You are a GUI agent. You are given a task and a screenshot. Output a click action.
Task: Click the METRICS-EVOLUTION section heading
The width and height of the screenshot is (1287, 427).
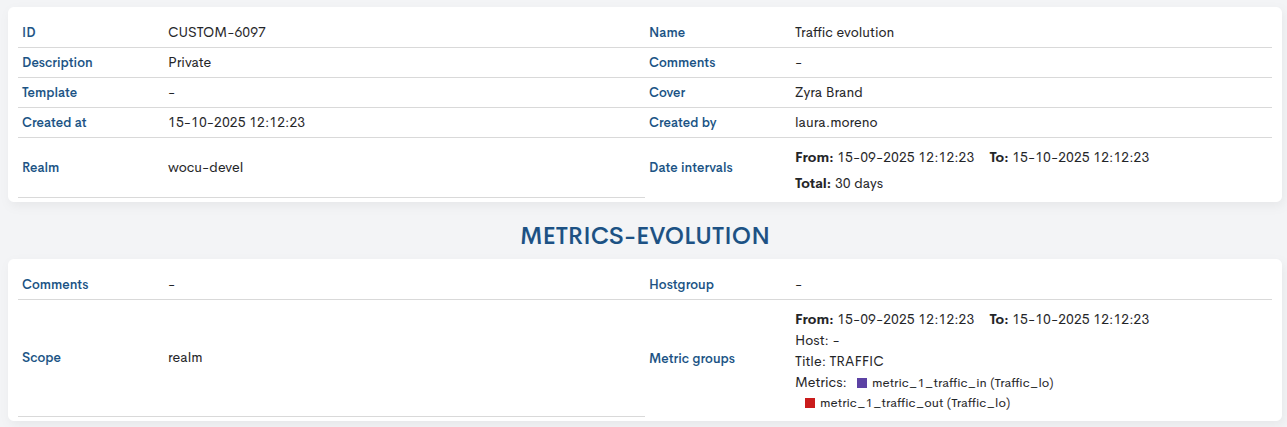coord(644,236)
